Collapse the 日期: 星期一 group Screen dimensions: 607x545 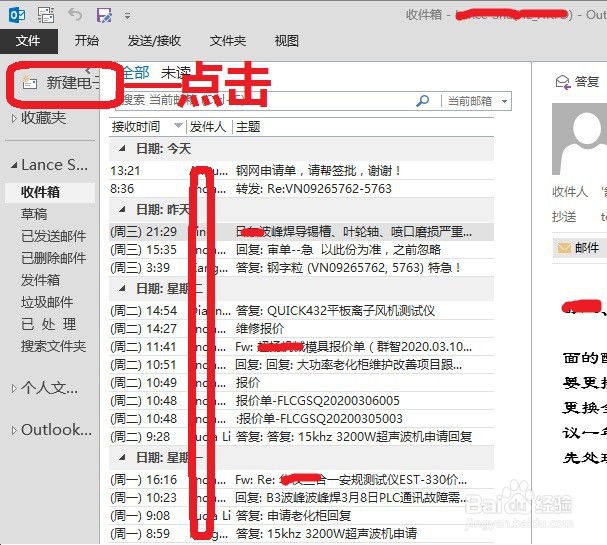(122, 457)
